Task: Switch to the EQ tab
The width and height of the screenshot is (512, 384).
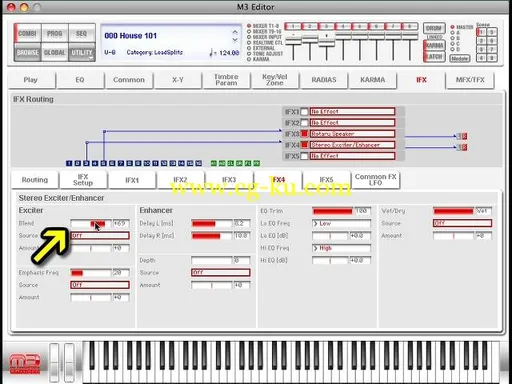Action: click(x=80, y=80)
